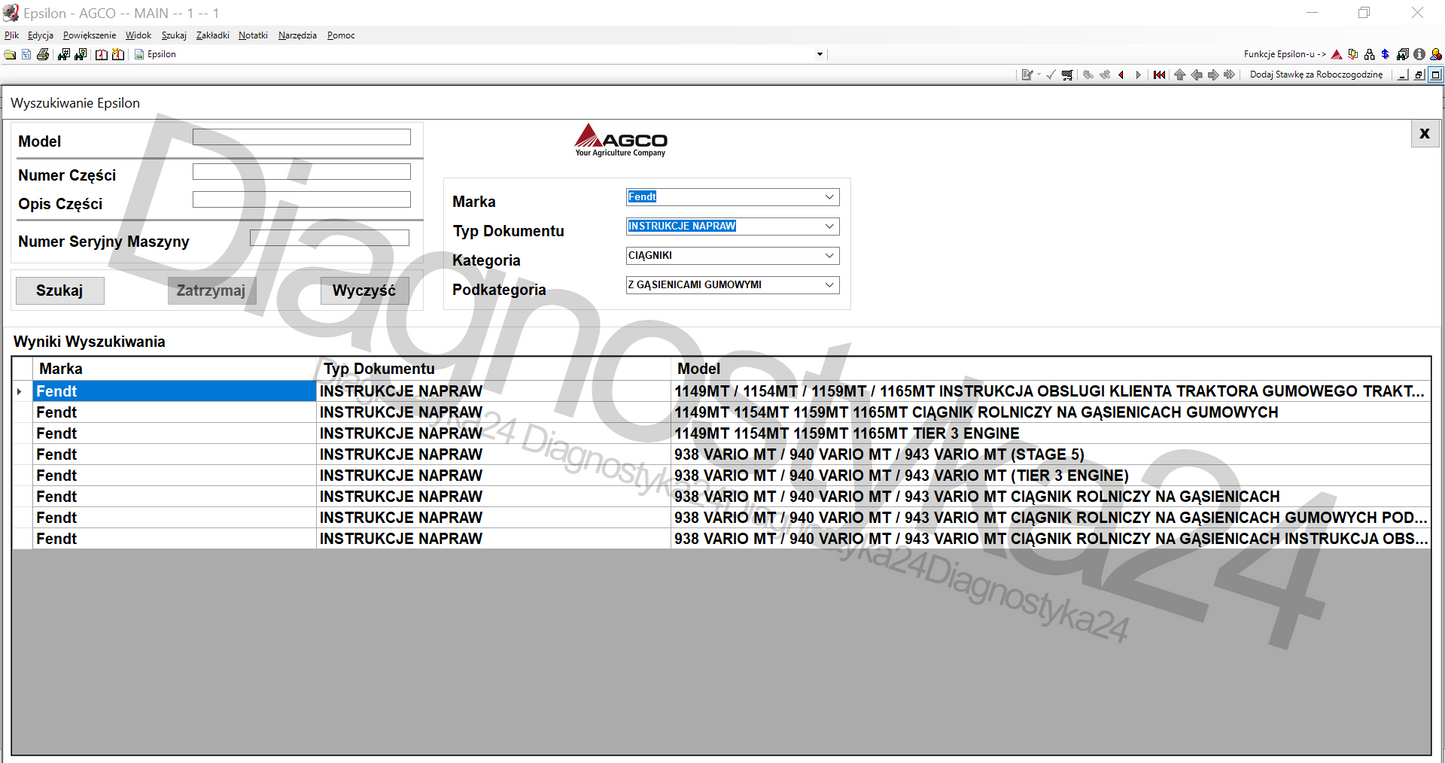Viewport: 1445px width, 763px height.
Task: Open the Plik menu
Action: 12,35
